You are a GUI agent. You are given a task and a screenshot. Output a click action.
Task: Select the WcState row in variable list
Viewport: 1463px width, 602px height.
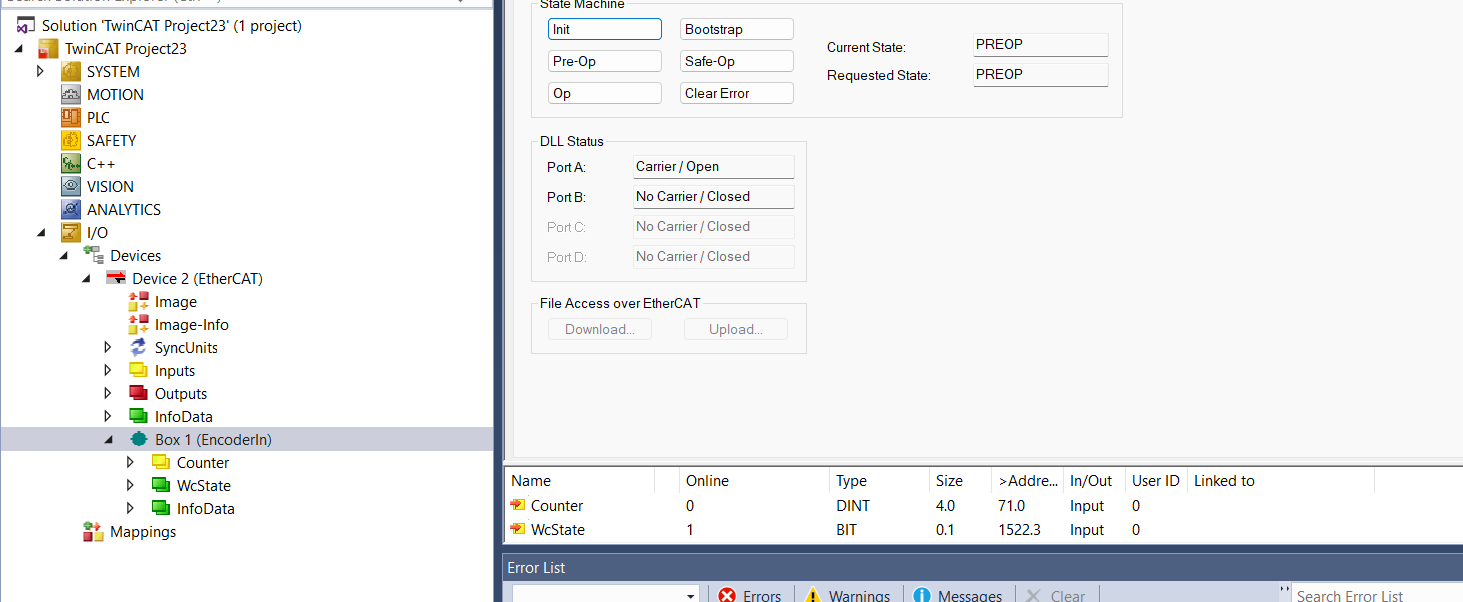click(558, 530)
